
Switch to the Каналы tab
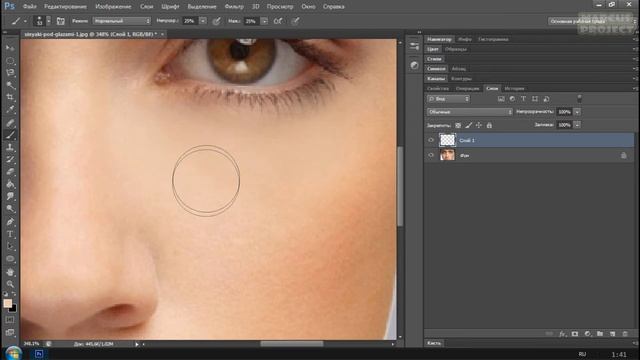tap(436, 78)
